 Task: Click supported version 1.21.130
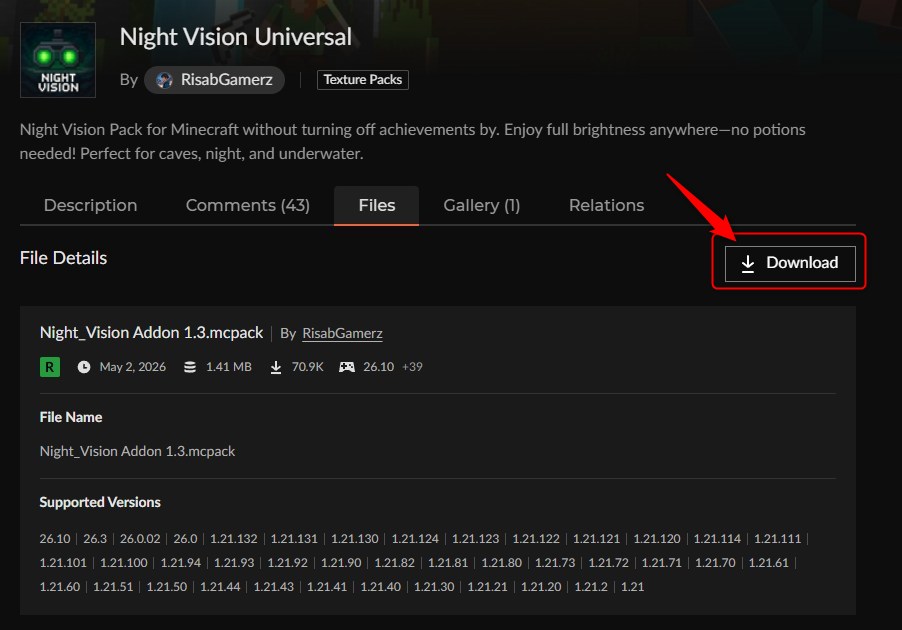pyautogui.click(x=354, y=539)
